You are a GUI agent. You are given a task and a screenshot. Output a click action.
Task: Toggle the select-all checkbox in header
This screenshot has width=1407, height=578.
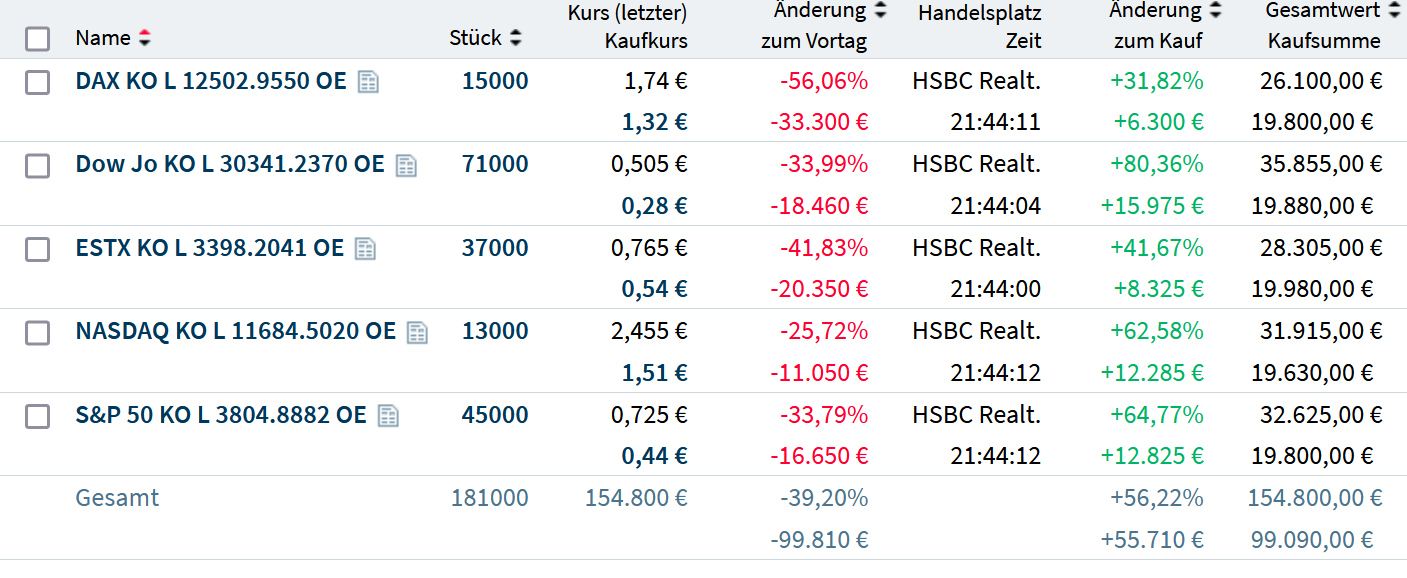point(37,39)
